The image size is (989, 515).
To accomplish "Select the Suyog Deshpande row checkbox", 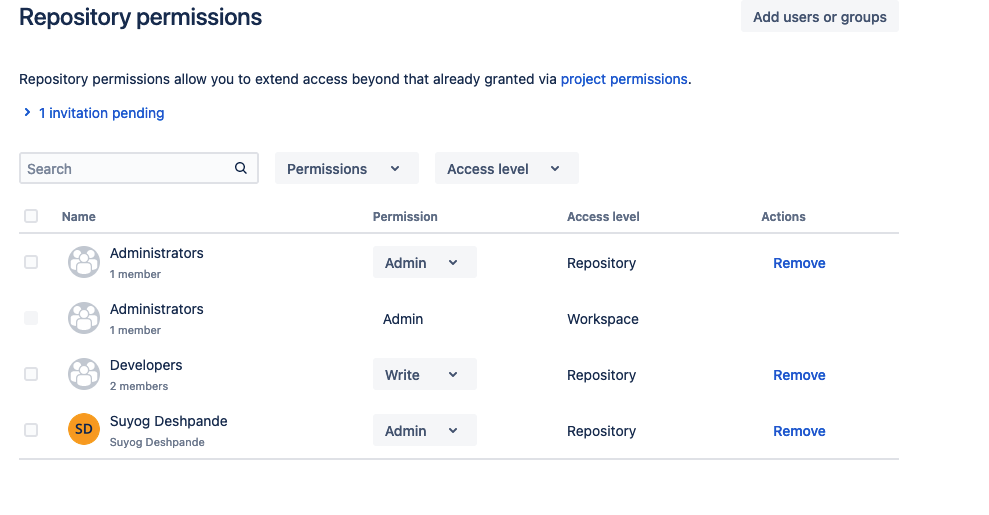I will (31, 430).
